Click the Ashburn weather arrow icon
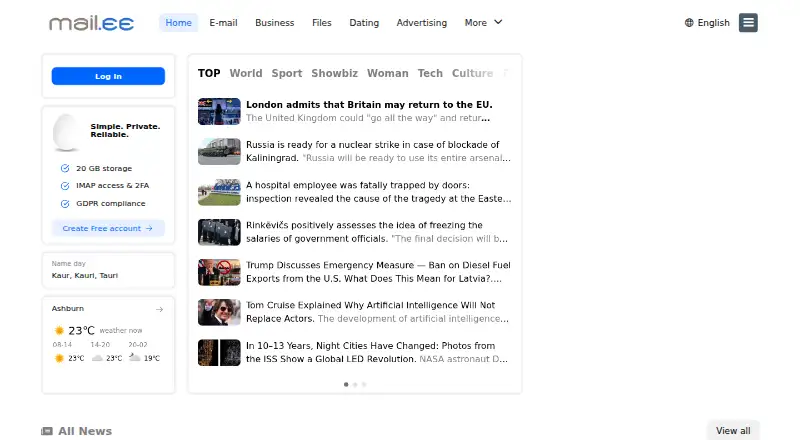The width and height of the screenshot is (800, 440). [159, 309]
